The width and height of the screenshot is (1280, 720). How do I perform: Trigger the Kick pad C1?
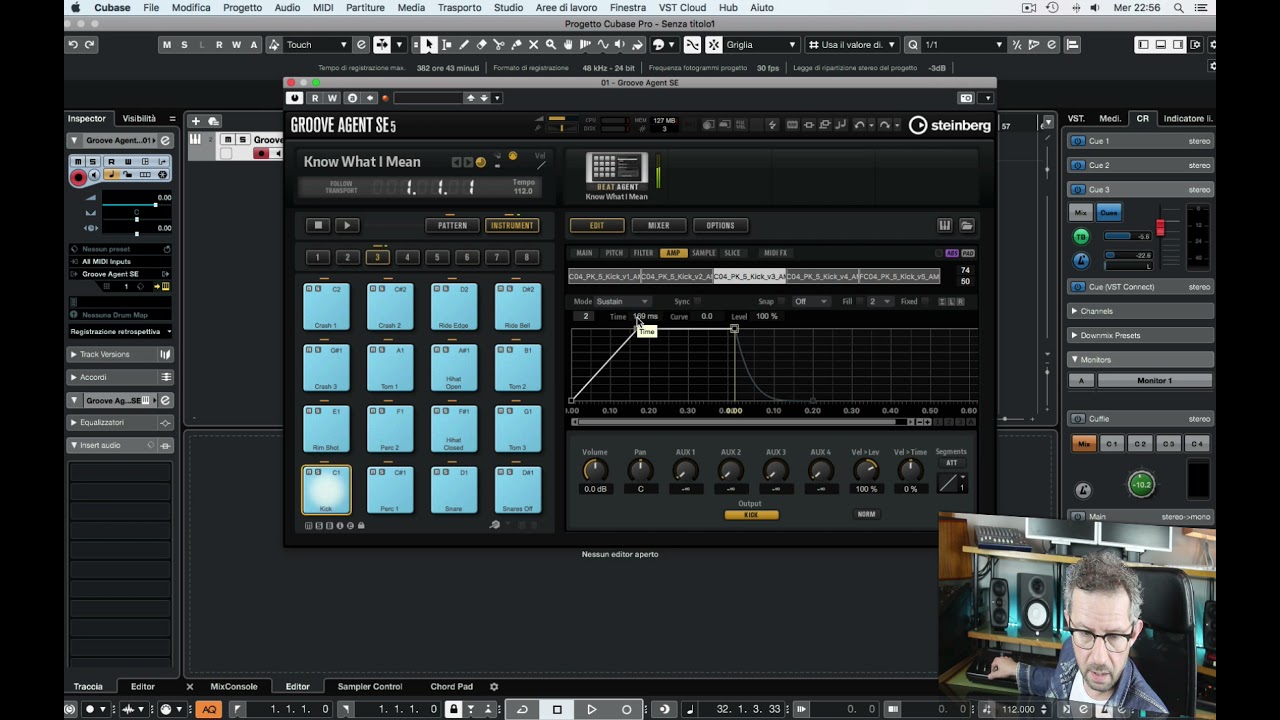pyautogui.click(x=326, y=490)
